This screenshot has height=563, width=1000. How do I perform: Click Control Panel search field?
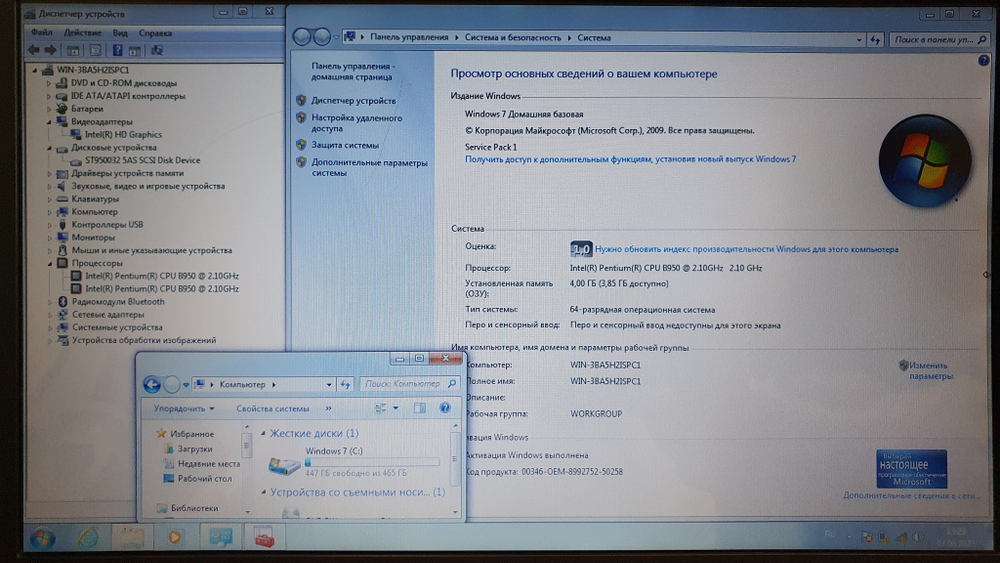[939, 40]
